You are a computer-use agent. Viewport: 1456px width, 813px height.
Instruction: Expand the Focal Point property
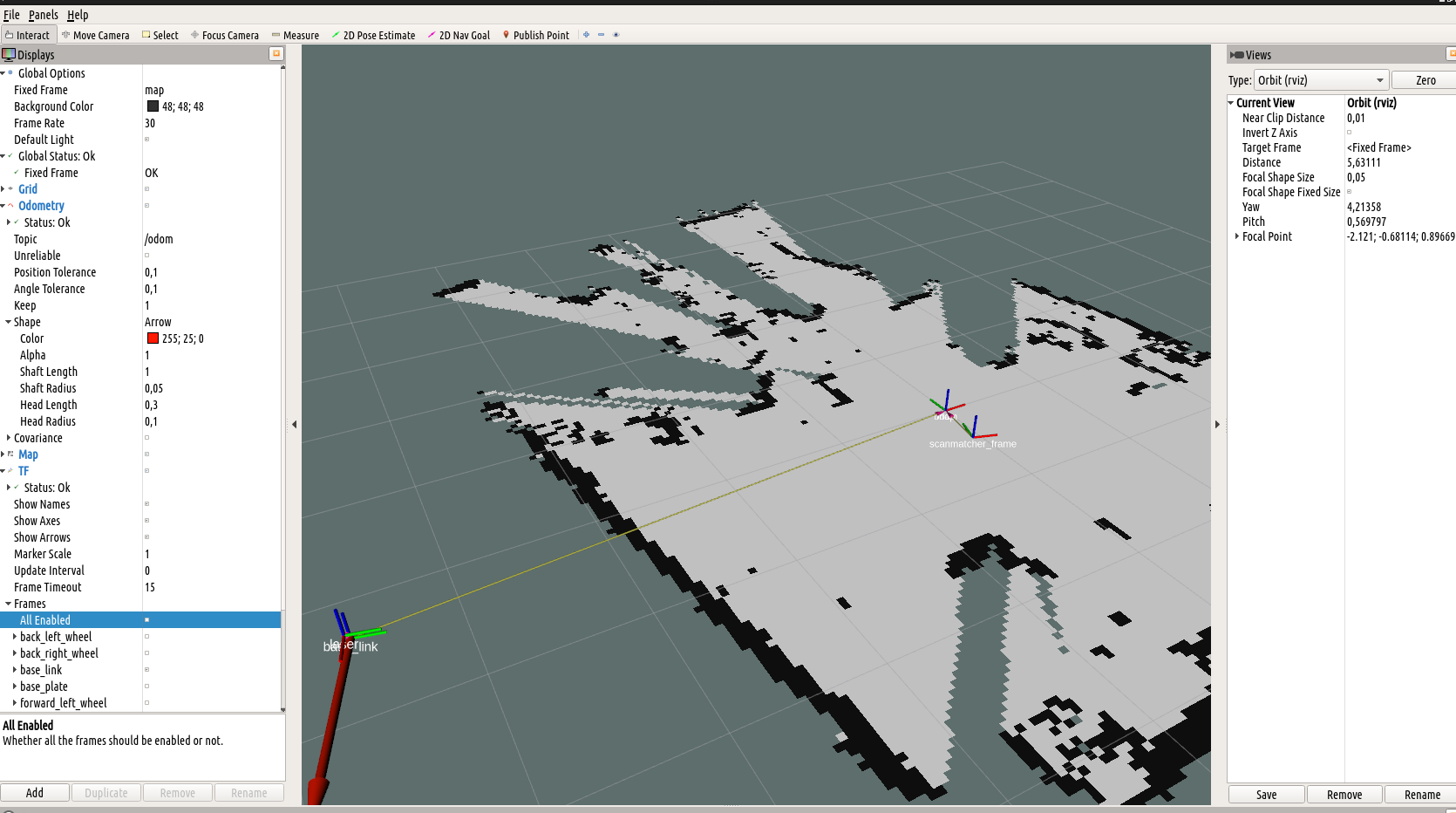click(1237, 236)
